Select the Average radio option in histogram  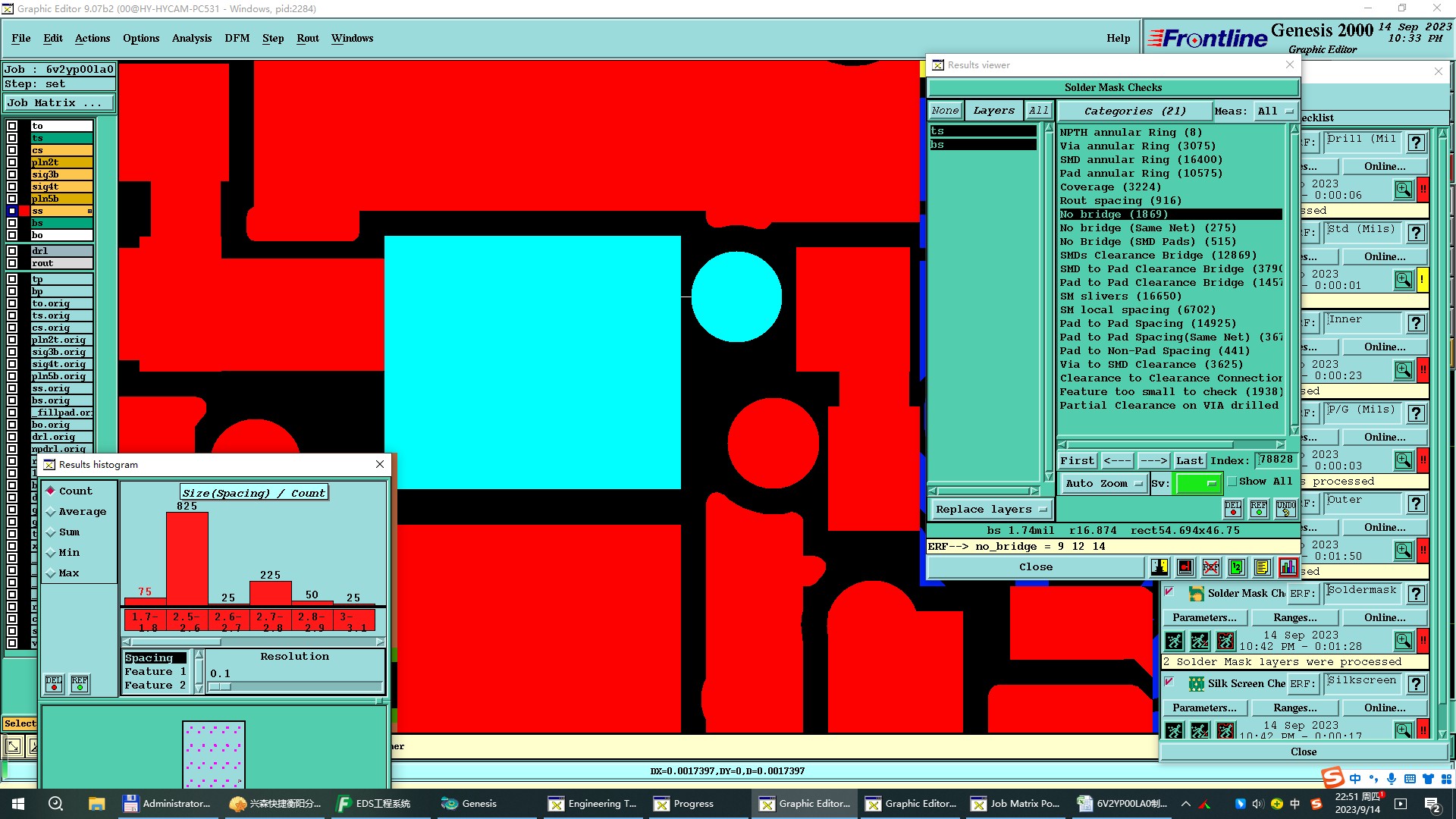pos(52,512)
